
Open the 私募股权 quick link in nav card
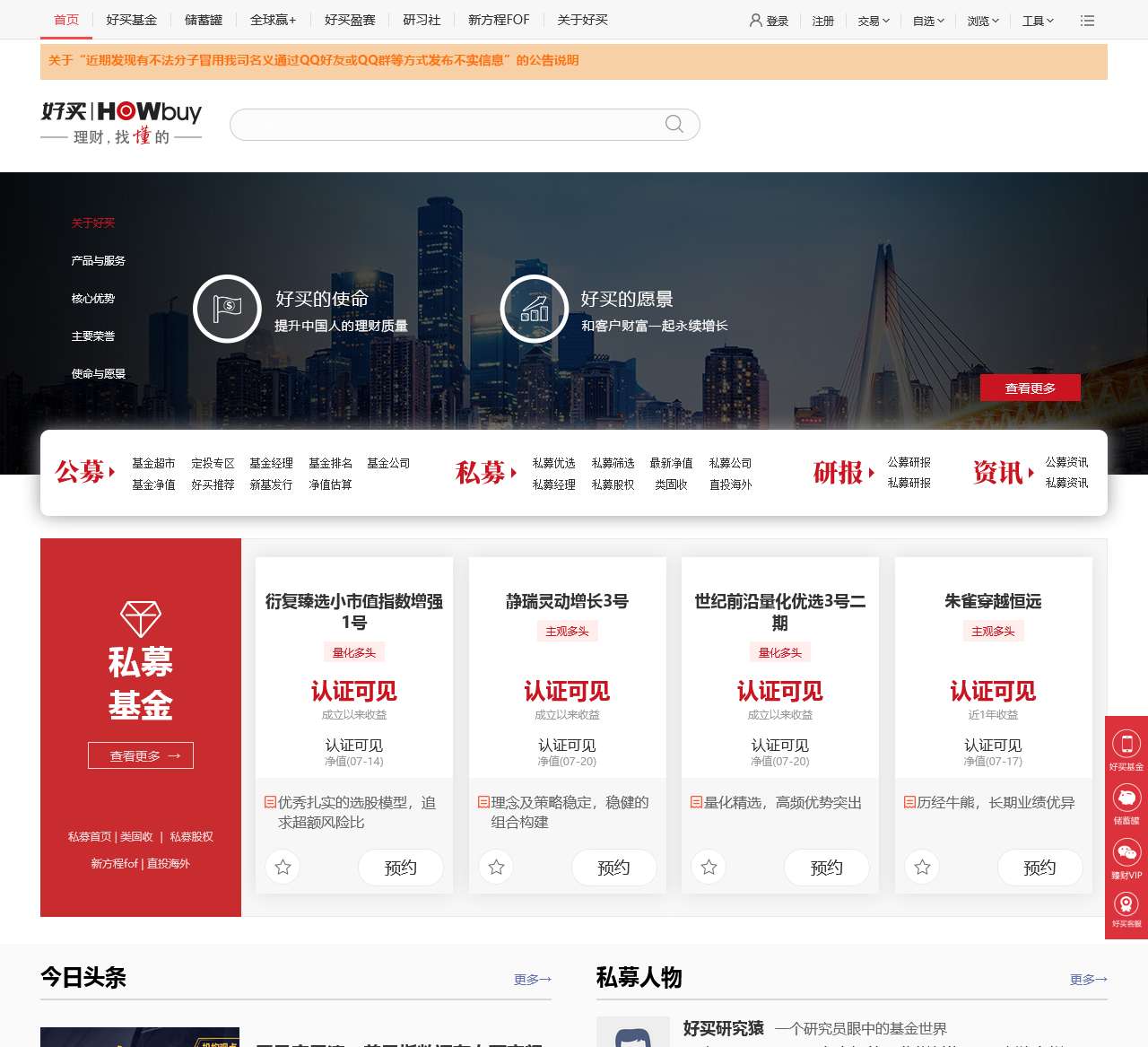click(x=613, y=484)
